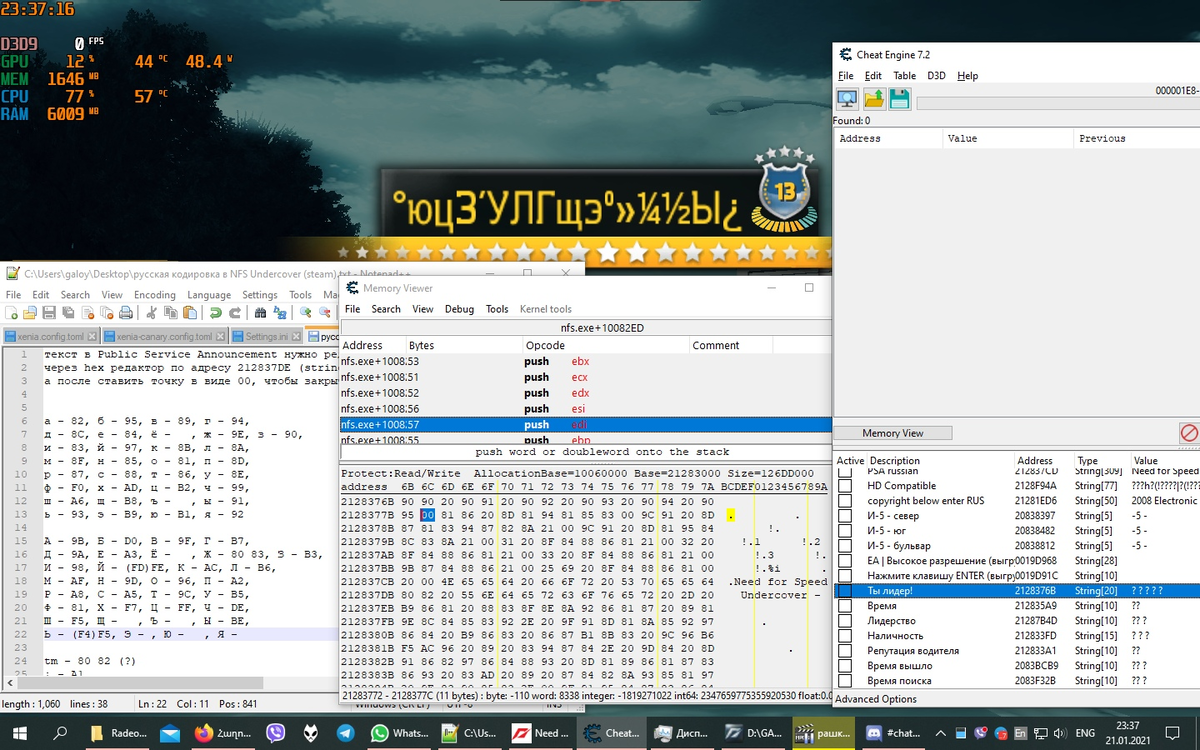The image size is (1200, 750).
Task: Click Notepad++ Save All icon
Action: [68, 313]
